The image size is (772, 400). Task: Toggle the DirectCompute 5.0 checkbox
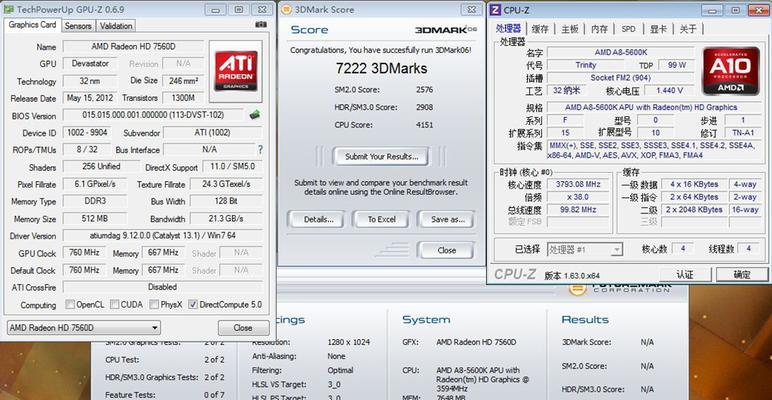click(193, 304)
